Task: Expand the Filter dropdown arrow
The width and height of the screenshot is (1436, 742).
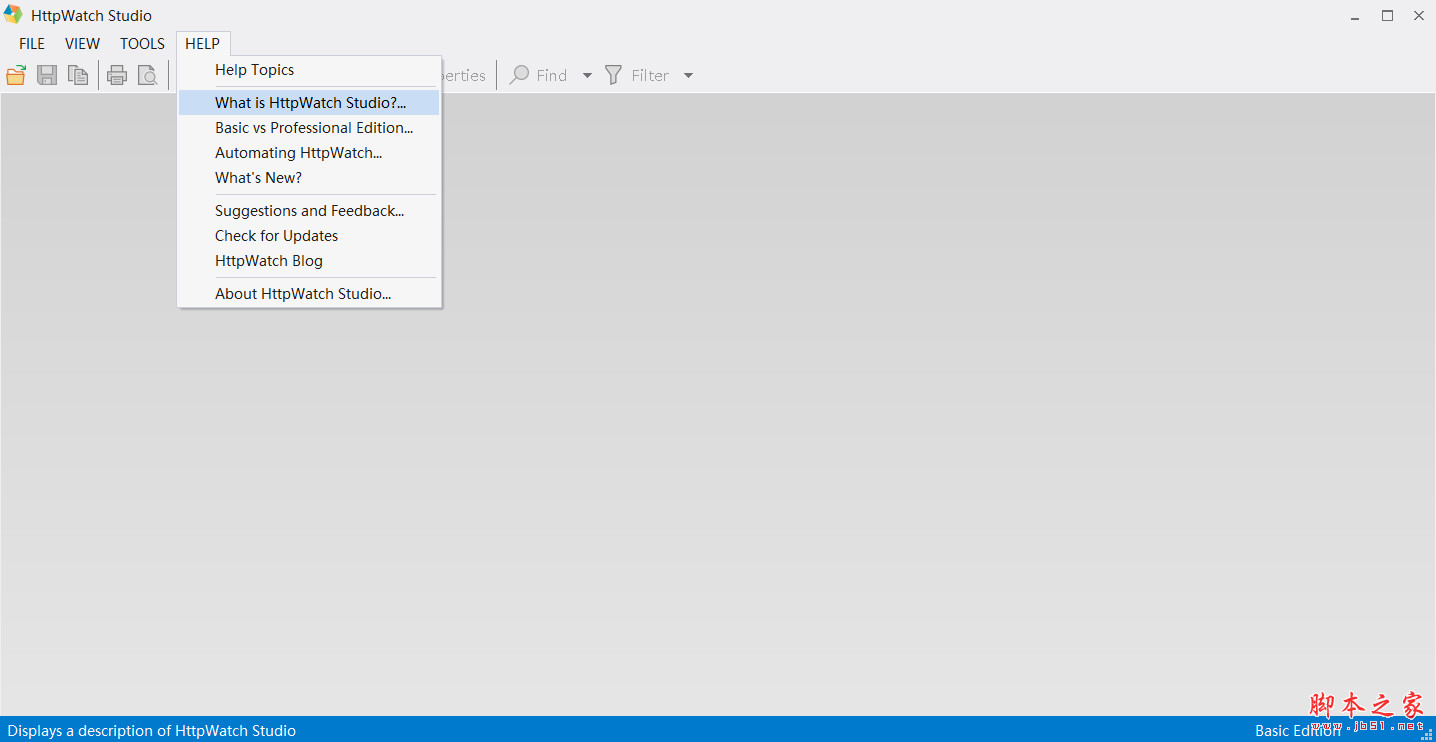Action: [688, 75]
